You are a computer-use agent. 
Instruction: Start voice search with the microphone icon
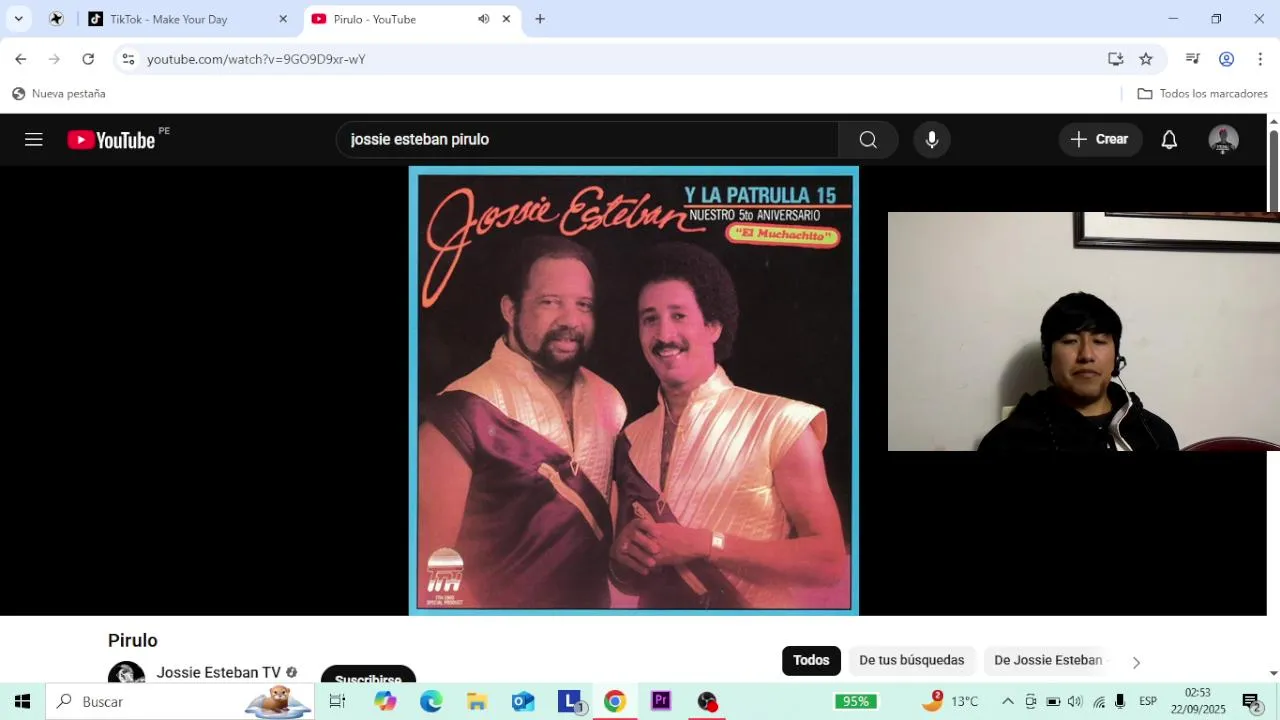click(932, 140)
